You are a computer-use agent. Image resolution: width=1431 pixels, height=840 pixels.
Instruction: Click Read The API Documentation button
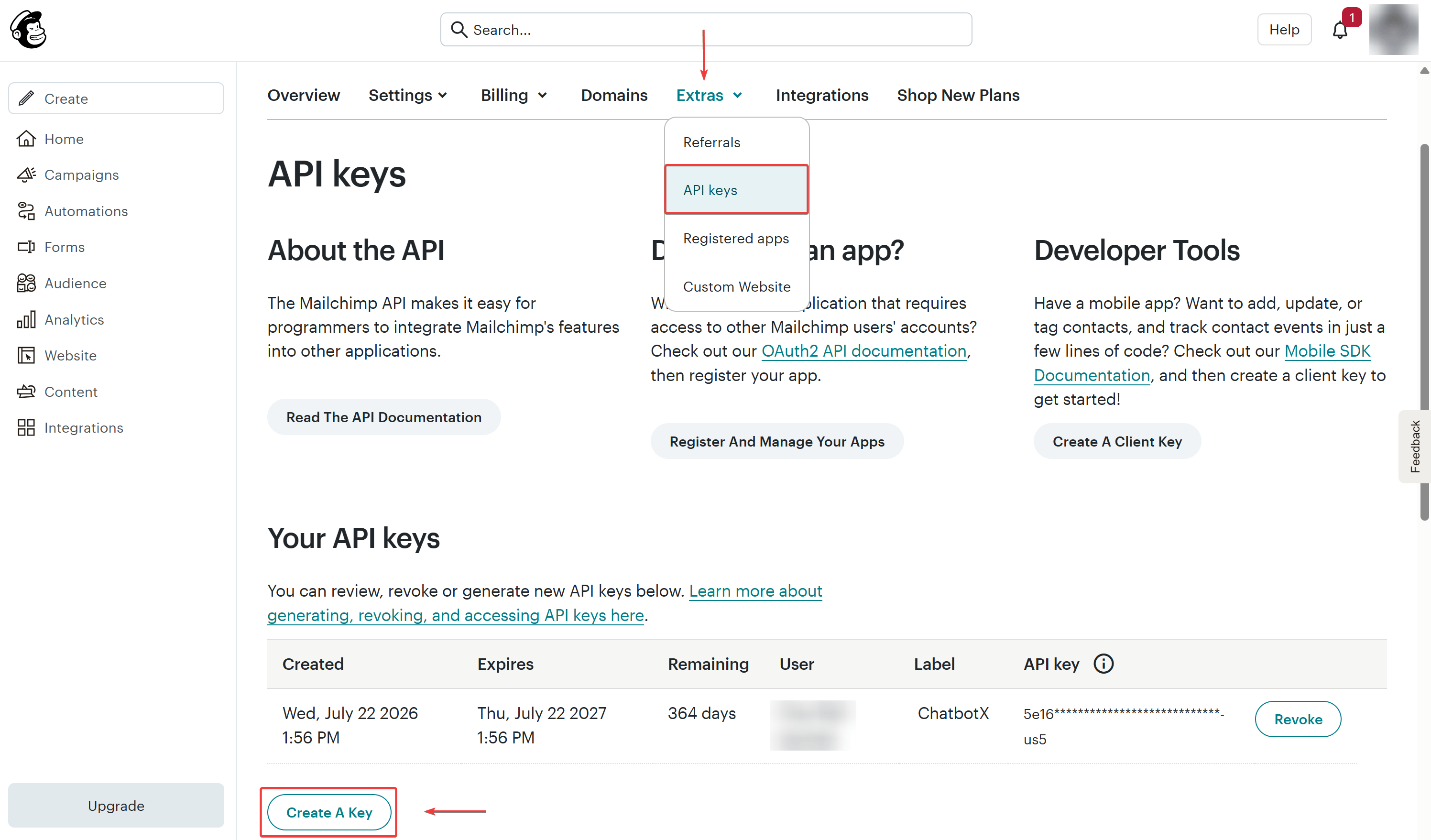pyautogui.click(x=384, y=417)
